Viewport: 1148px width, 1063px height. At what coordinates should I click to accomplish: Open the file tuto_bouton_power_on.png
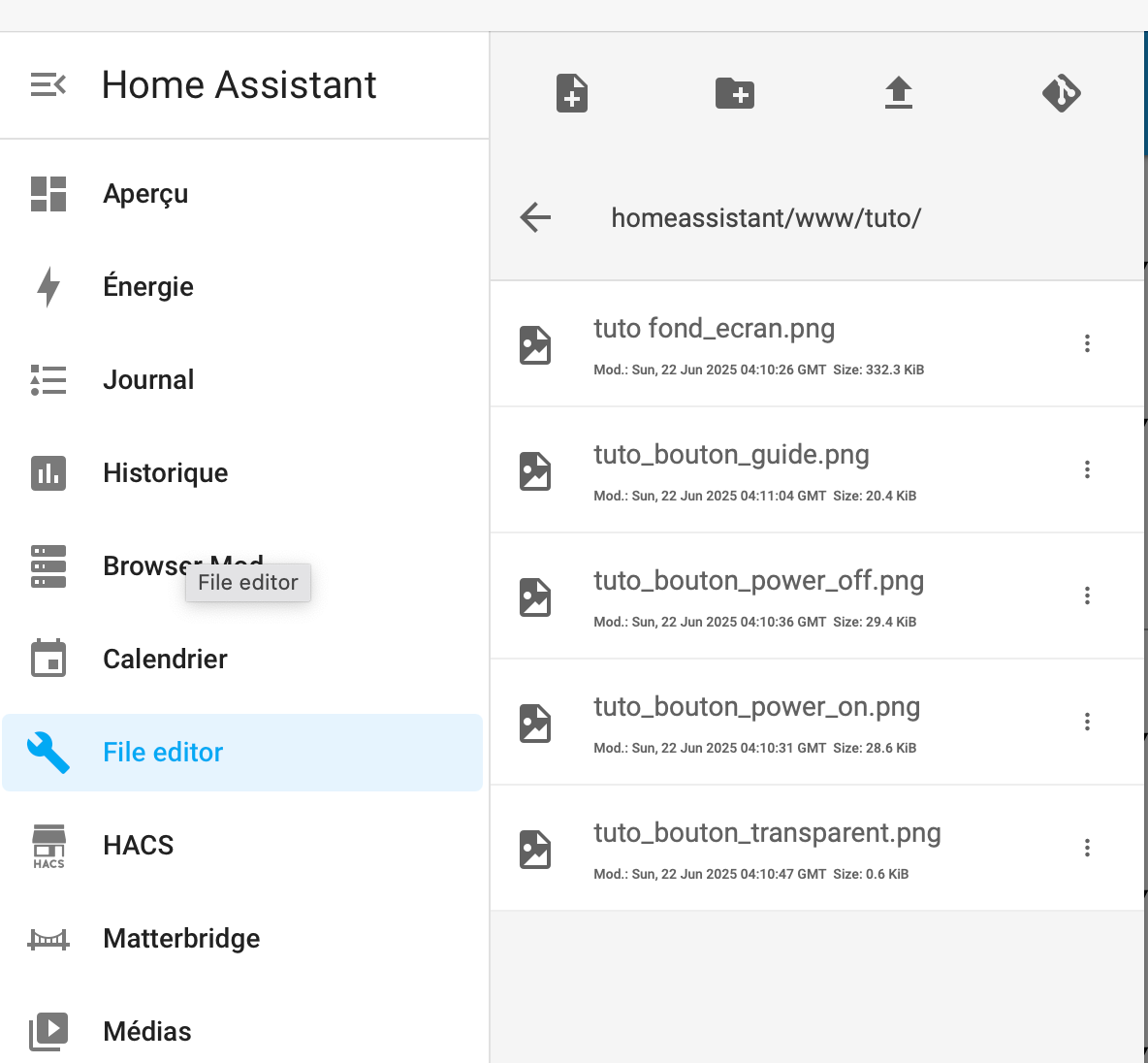pyautogui.click(x=757, y=707)
